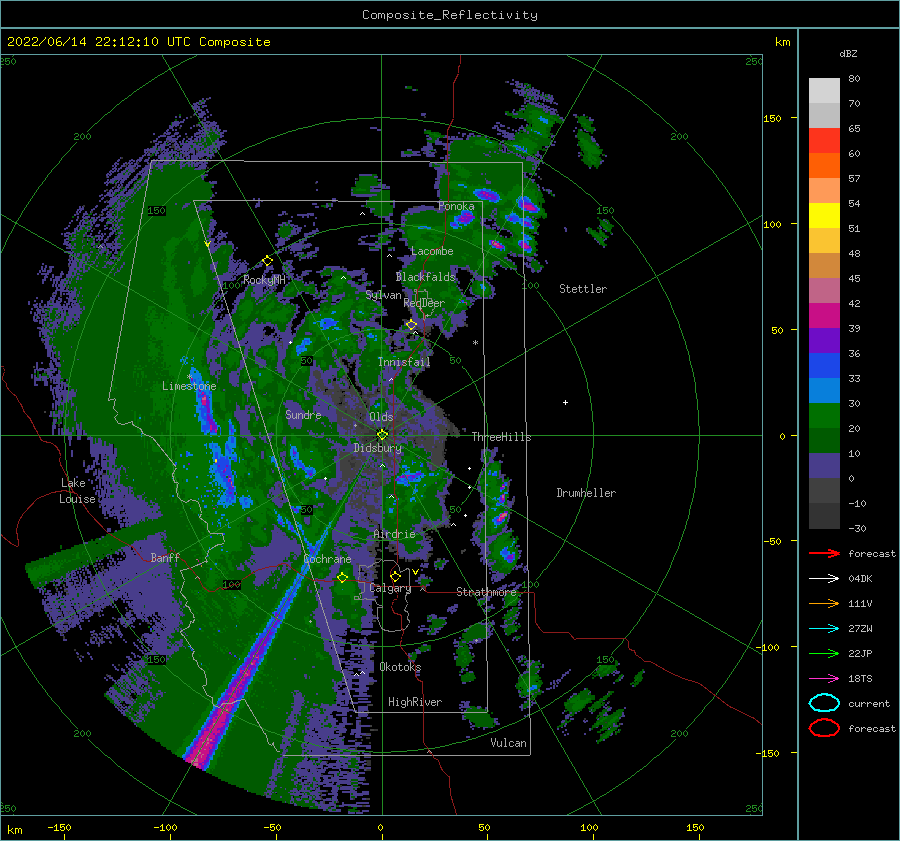900x841 pixels.
Task: Click the HighRiver city label
Action: [x=415, y=702]
